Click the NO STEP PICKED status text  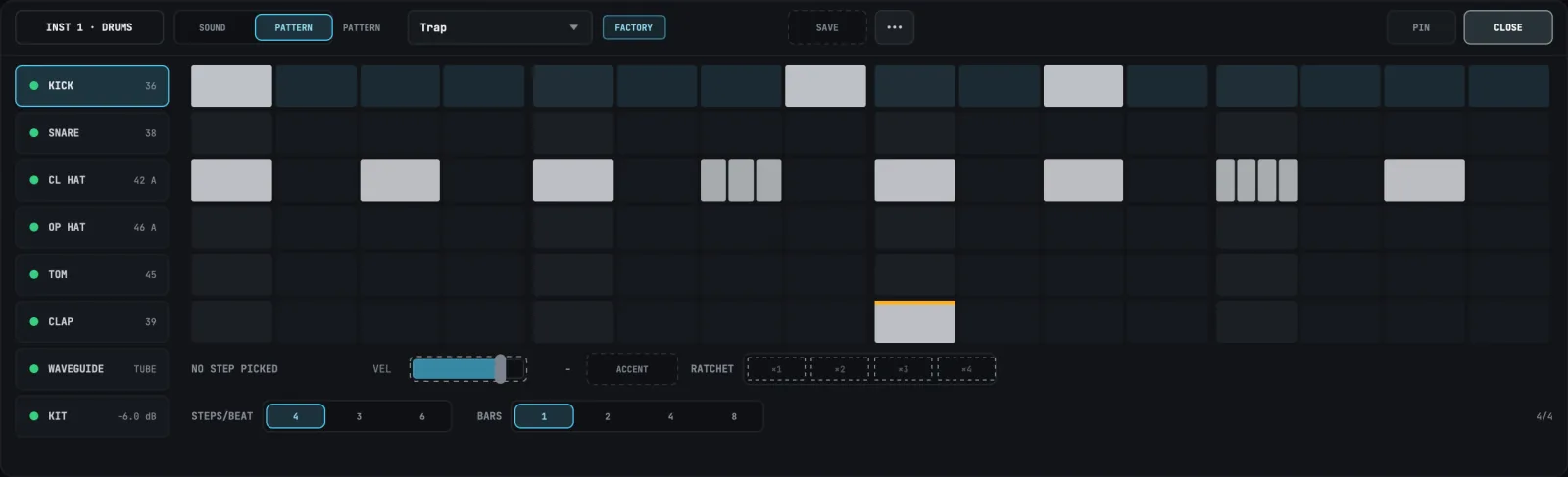[234, 369]
